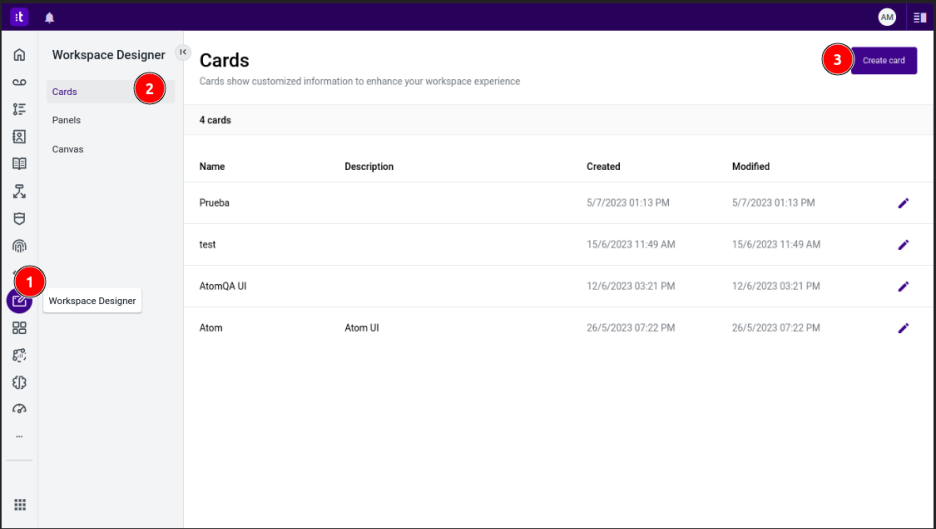Select the Cards menu item
Image resolution: width=936 pixels, height=529 pixels.
click(x=65, y=92)
